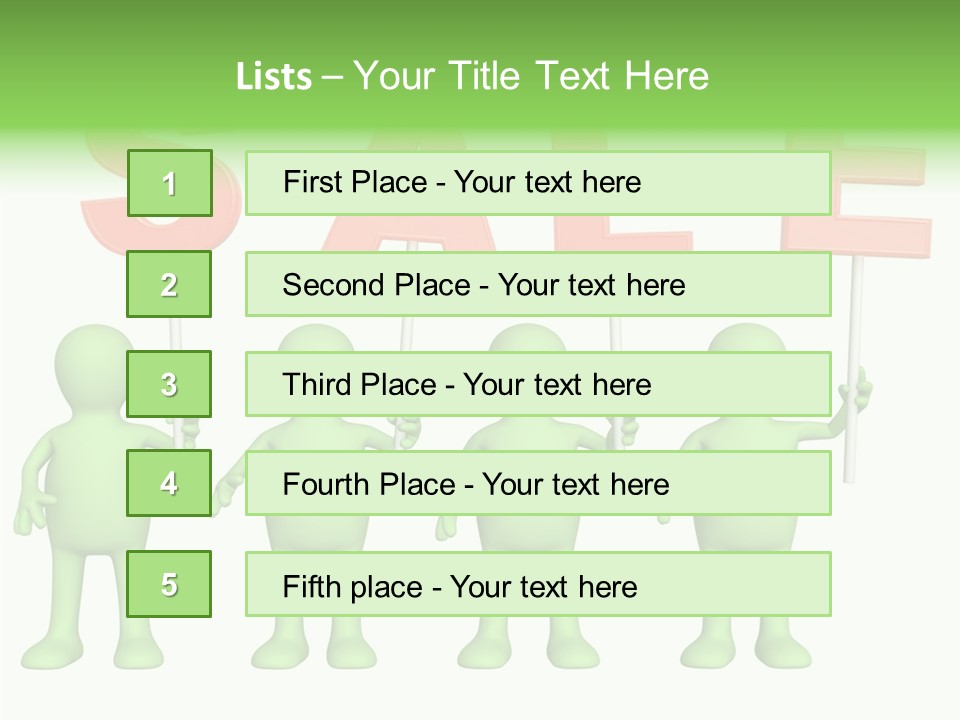This screenshot has height=720, width=960.
Task: Click the 'First Place' text box
Action: (538, 183)
